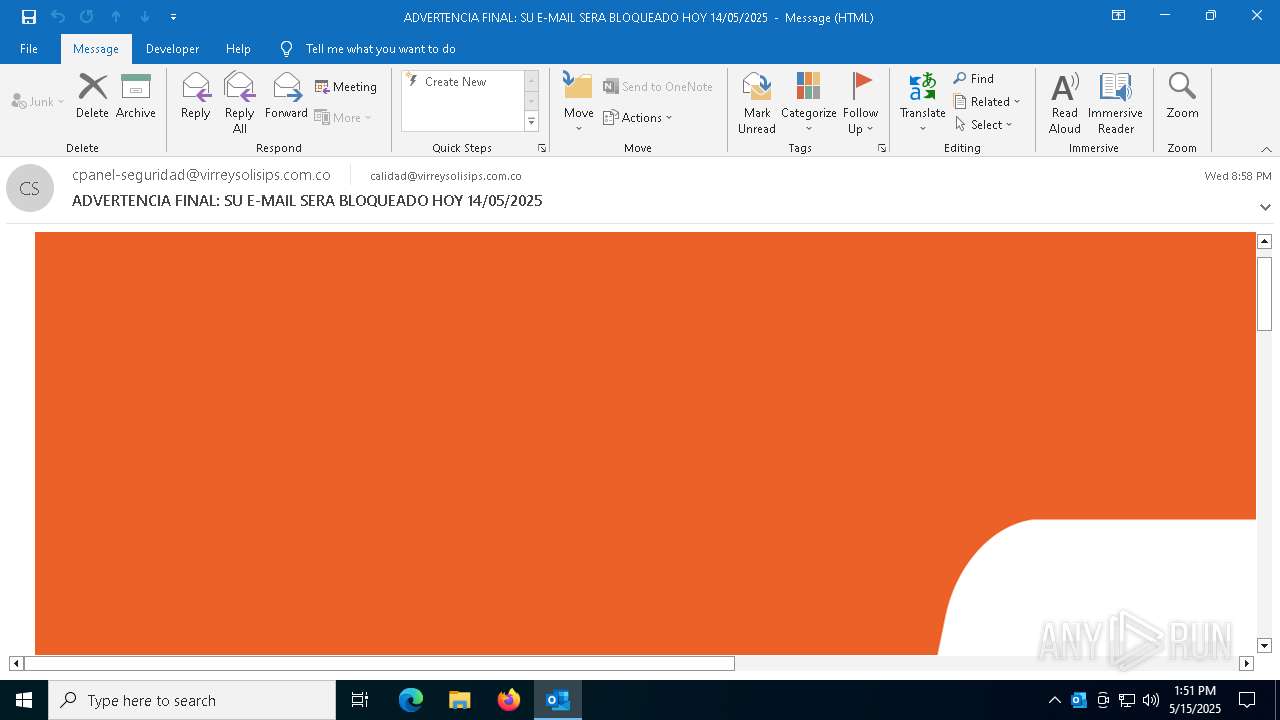Image resolution: width=1280 pixels, height=720 pixels.
Task: Save the message with the disk icon
Action: coord(29,17)
